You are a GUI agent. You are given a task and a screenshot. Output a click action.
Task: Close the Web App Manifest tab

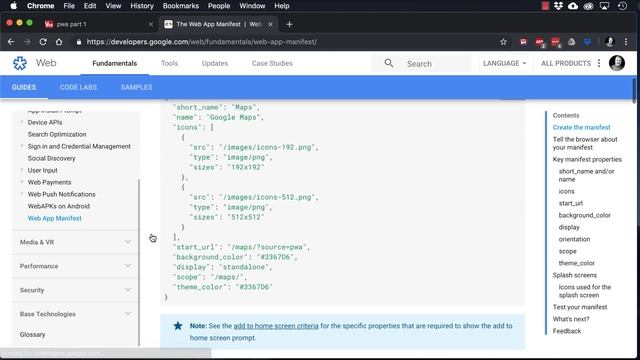[270, 24]
